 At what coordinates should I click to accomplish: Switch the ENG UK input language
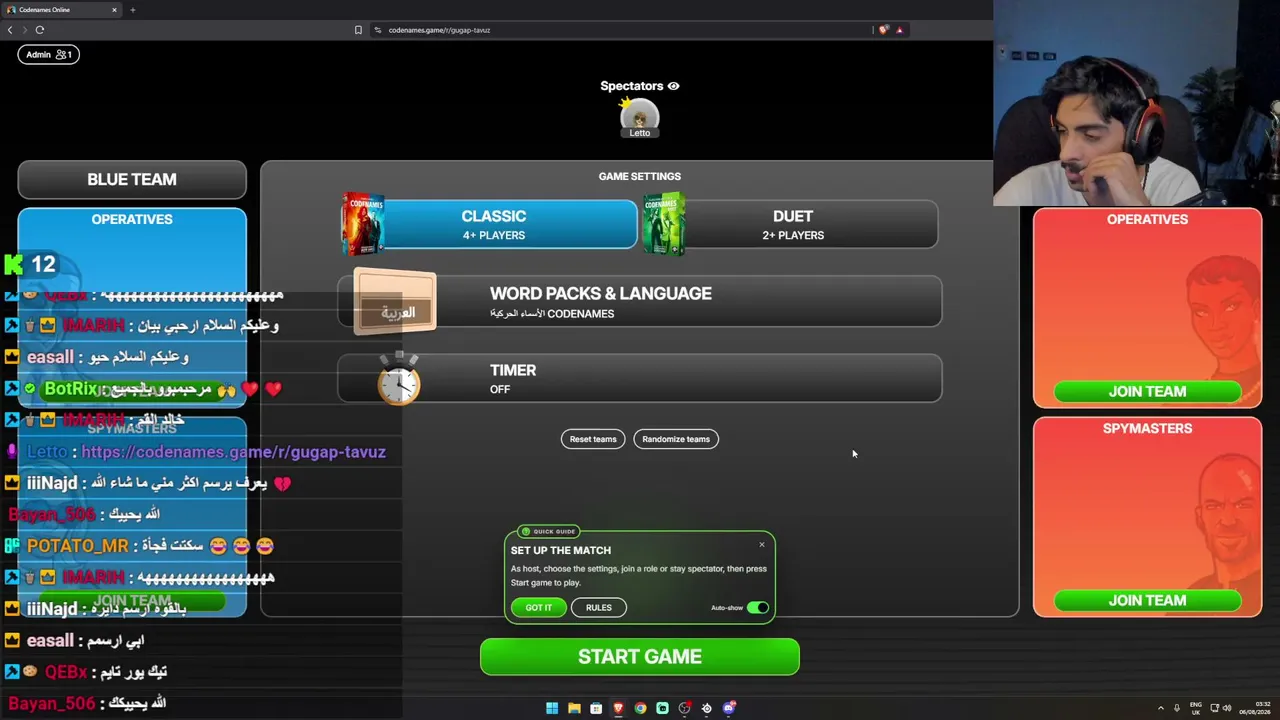(1196, 708)
